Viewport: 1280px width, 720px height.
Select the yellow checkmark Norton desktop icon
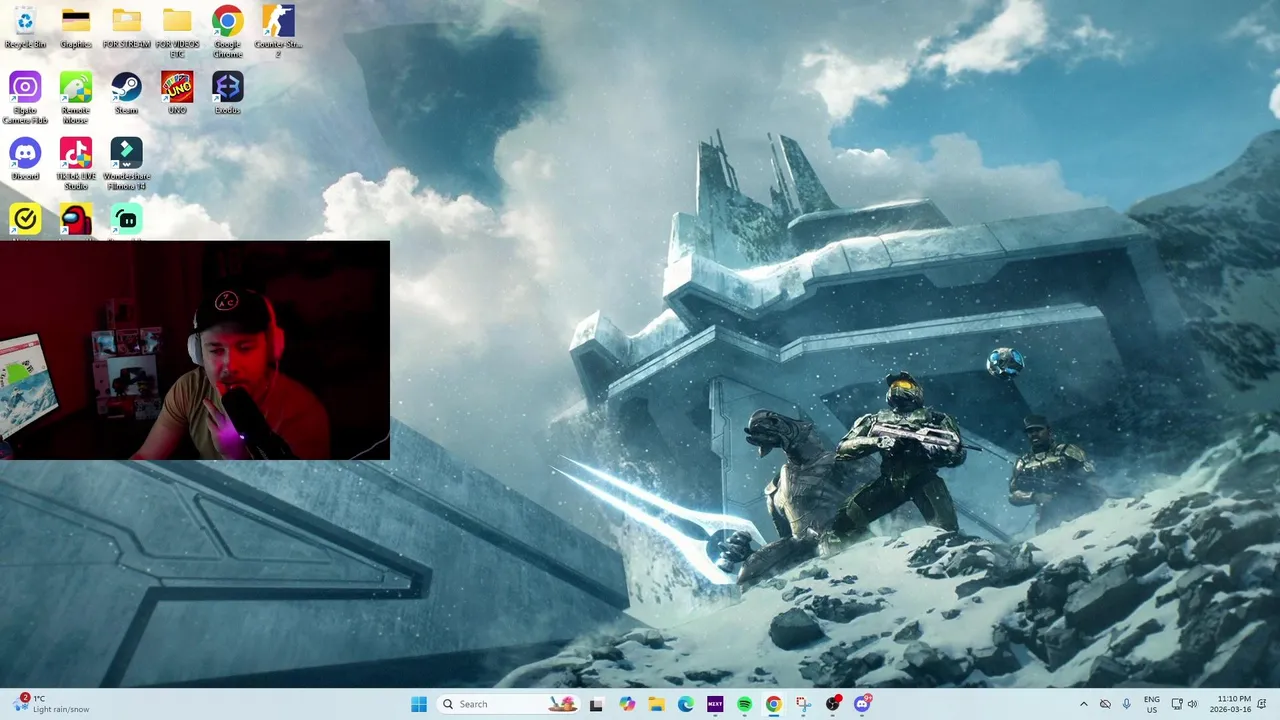point(25,220)
